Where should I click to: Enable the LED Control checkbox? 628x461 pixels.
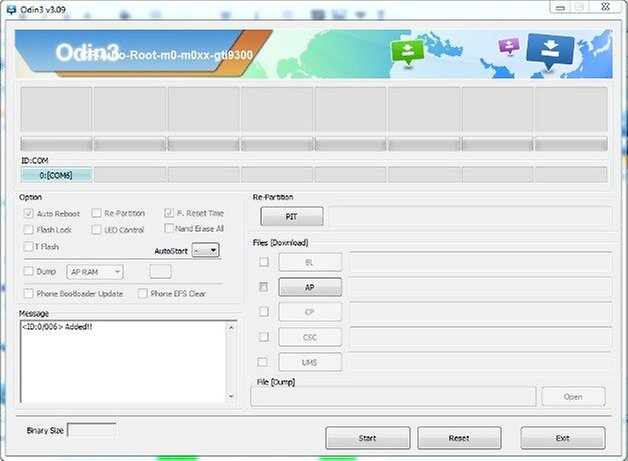pyautogui.click(x=96, y=230)
